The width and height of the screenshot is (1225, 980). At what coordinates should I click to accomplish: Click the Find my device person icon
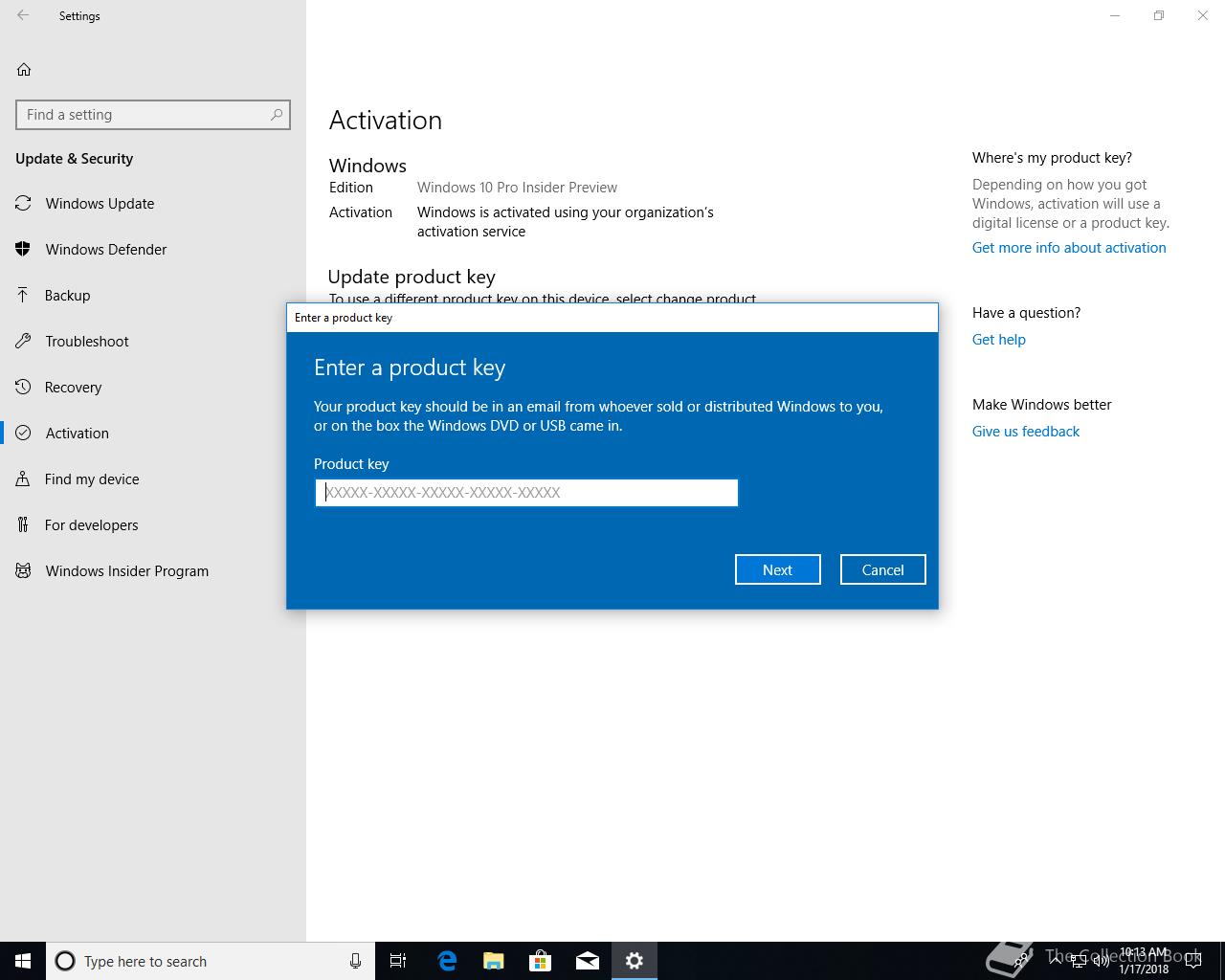tap(23, 479)
